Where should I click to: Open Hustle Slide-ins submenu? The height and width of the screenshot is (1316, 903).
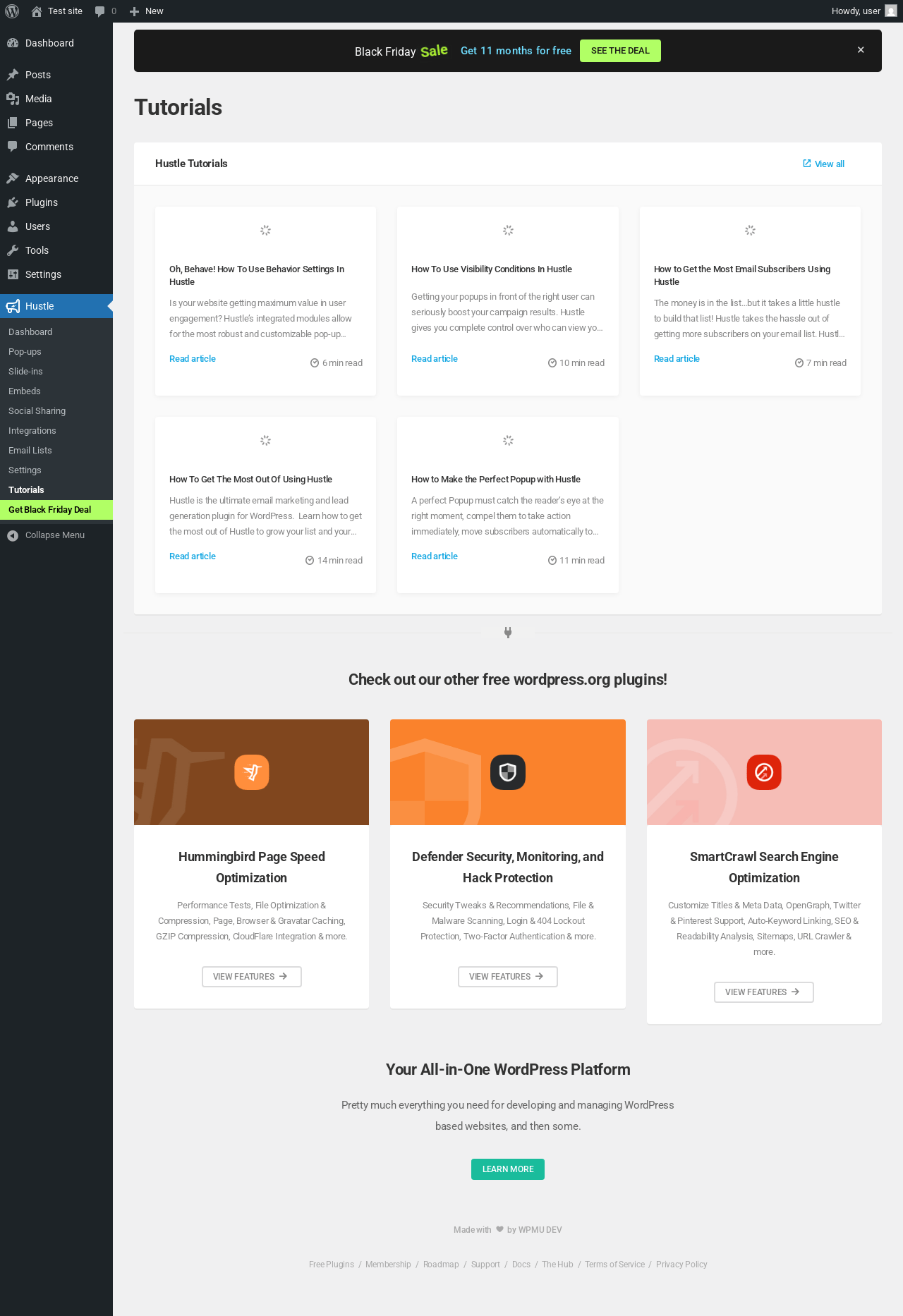pos(56,372)
